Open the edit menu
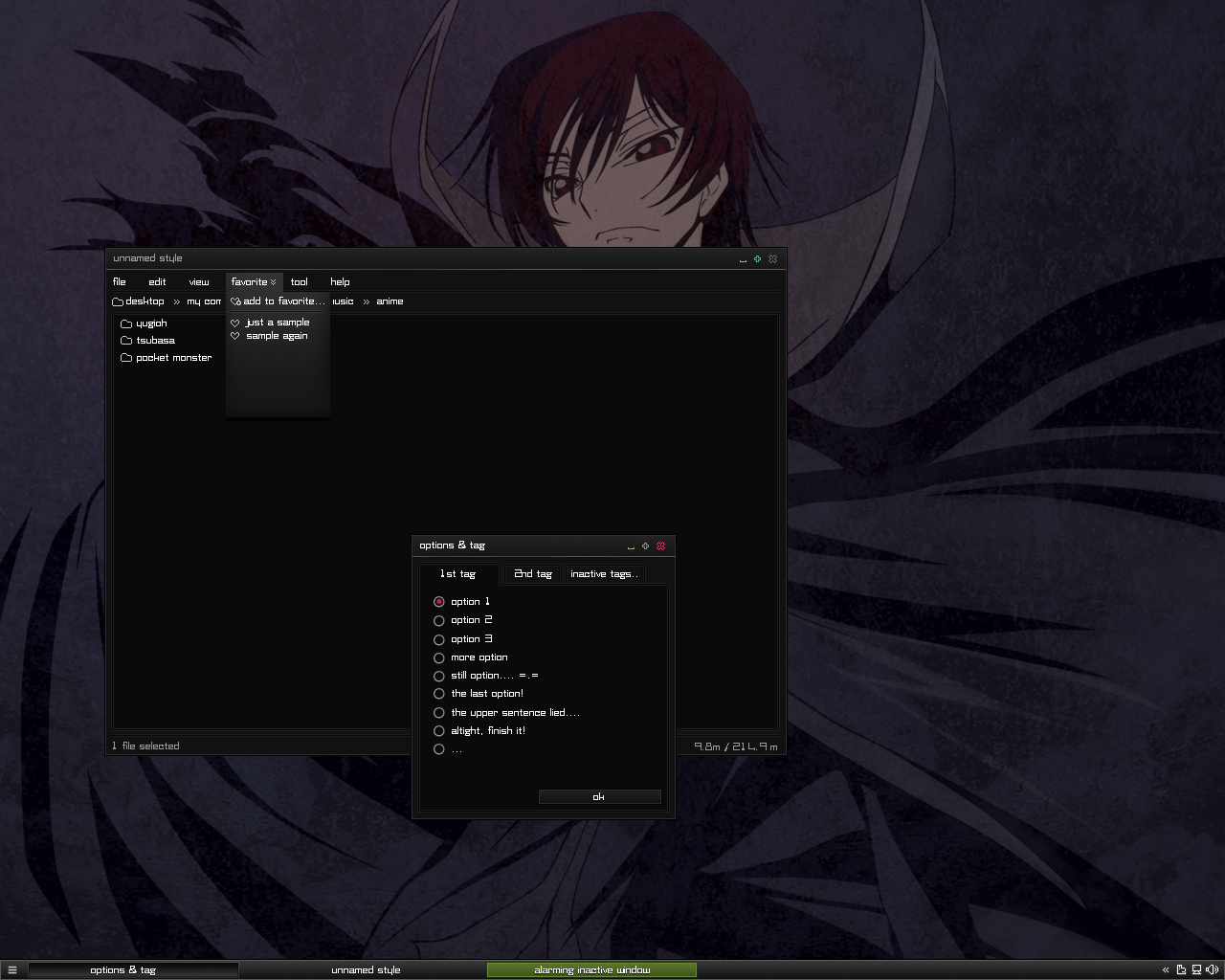This screenshot has width=1225, height=980. [x=157, y=282]
